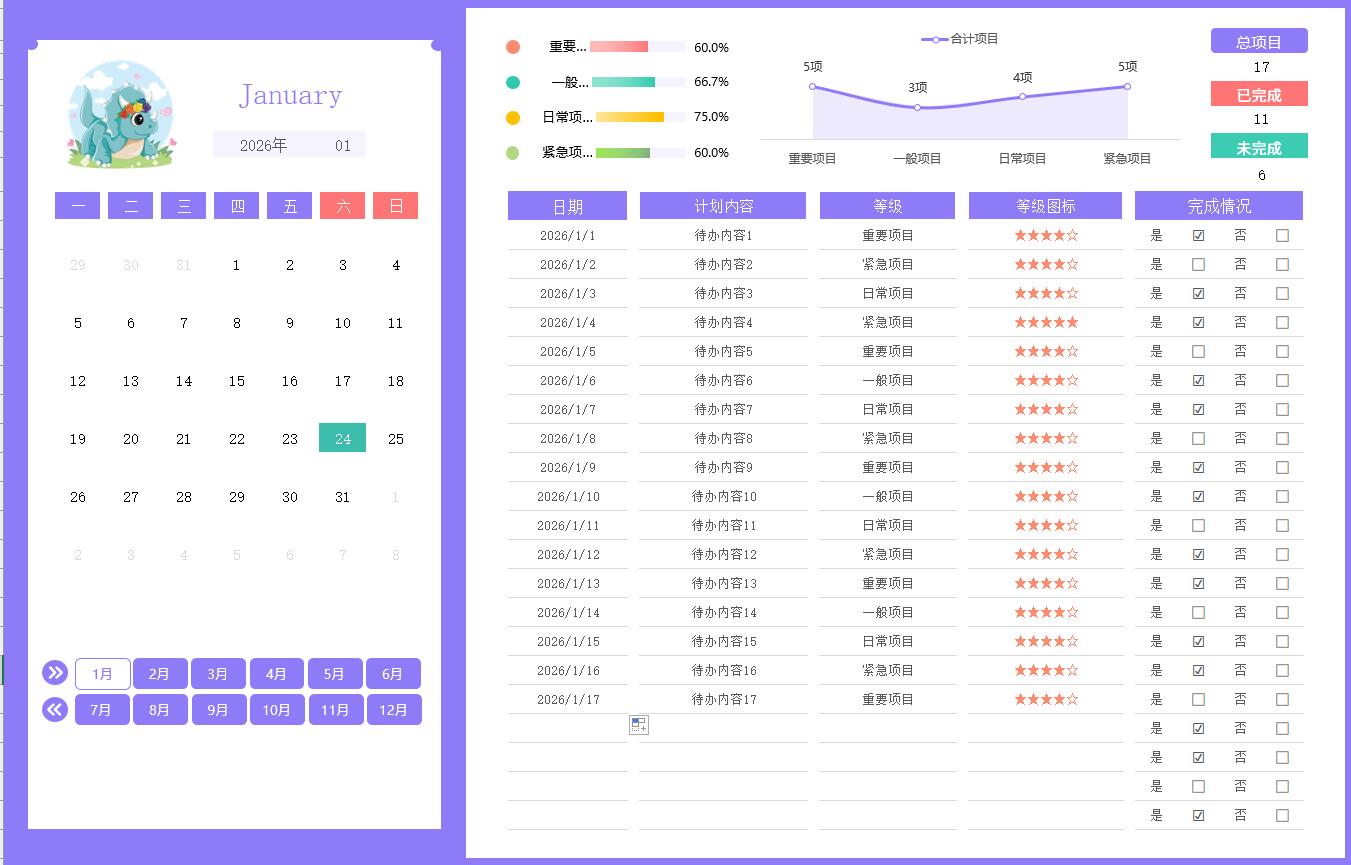This screenshot has height=865, width=1351.
Task: Check the 否 checkbox for 2026/1/5
Action: [x=1282, y=352]
